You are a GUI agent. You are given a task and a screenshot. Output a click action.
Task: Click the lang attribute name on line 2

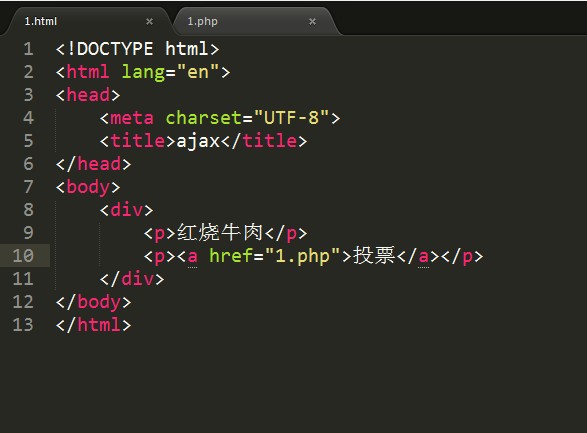tap(143, 72)
